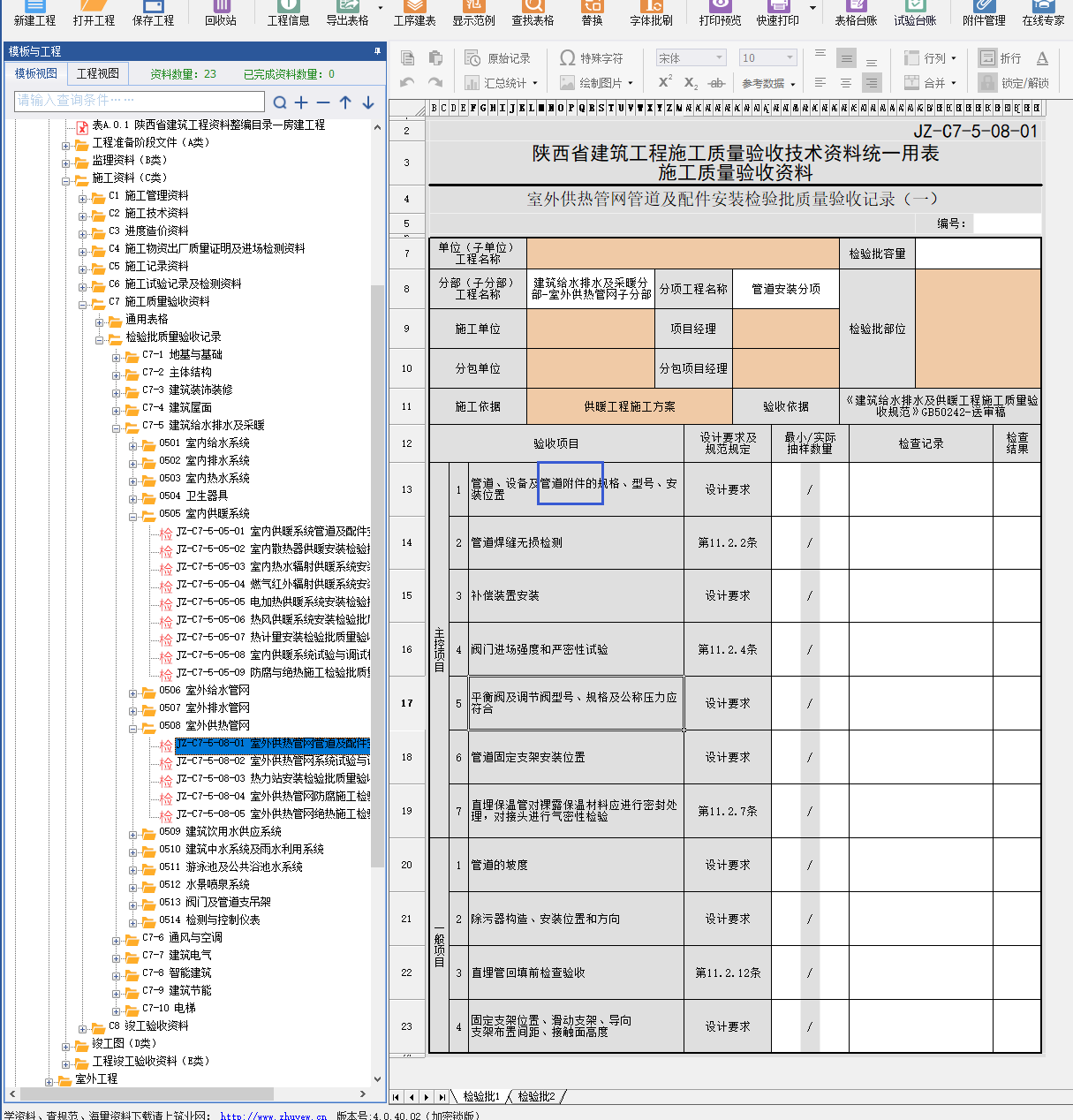This screenshot has width=1073, height=1120.
Task: Open the 查找表格 search tool
Action: [x=533, y=13]
